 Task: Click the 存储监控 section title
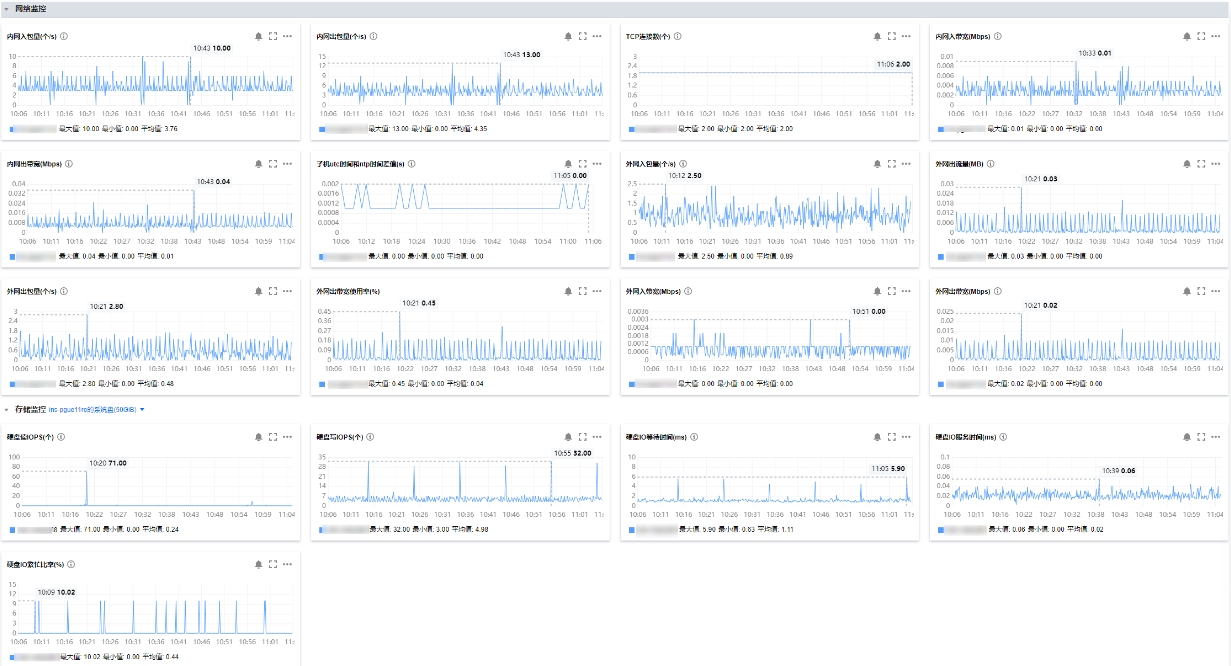pos(30,409)
